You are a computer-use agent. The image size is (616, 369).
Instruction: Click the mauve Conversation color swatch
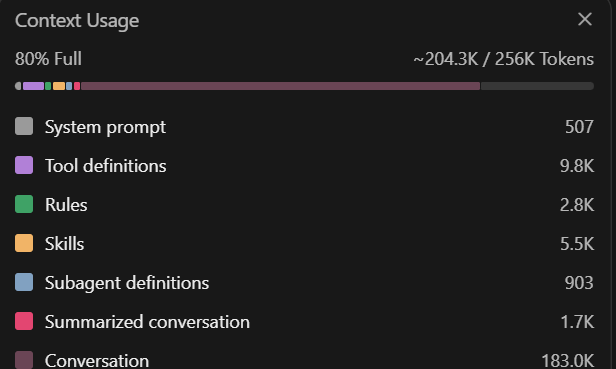24,360
